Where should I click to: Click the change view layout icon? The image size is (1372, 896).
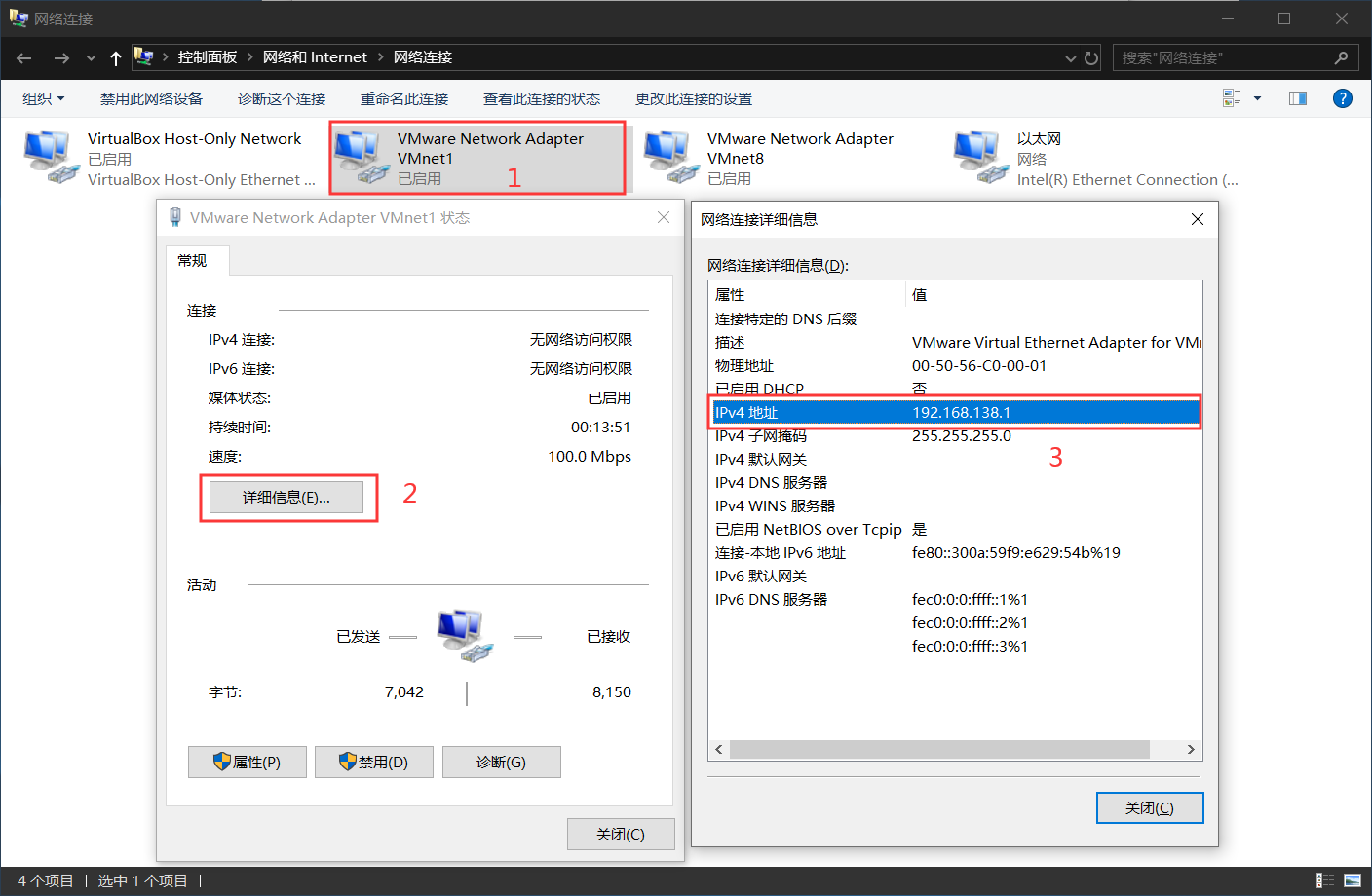(1232, 98)
